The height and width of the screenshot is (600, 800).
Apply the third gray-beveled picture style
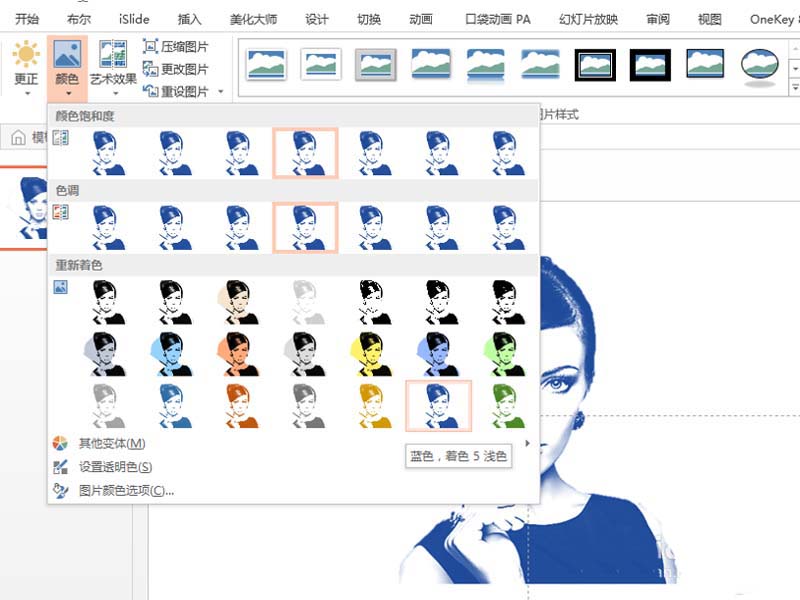point(376,65)
